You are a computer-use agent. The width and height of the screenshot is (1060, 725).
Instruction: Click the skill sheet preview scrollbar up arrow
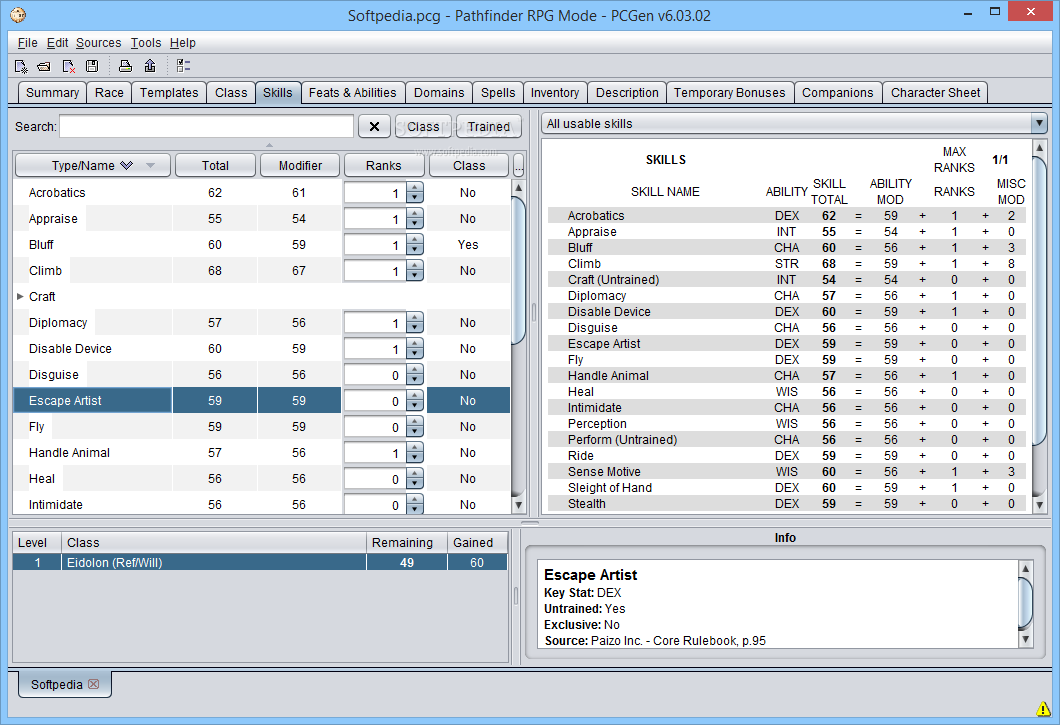[x=1040, y=147]
